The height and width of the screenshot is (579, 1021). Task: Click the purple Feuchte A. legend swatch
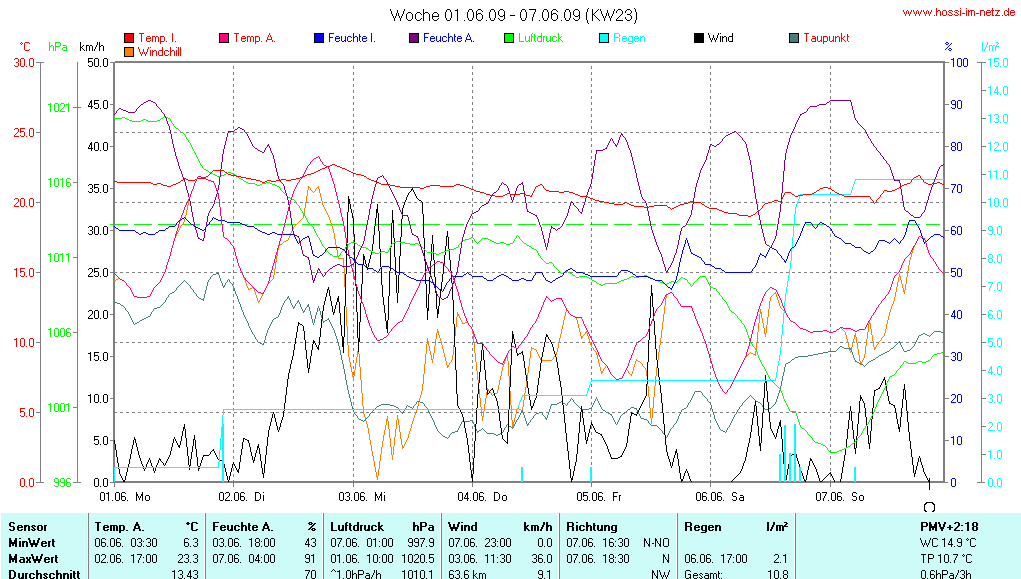pyautogui.click(x=414, y=38)
